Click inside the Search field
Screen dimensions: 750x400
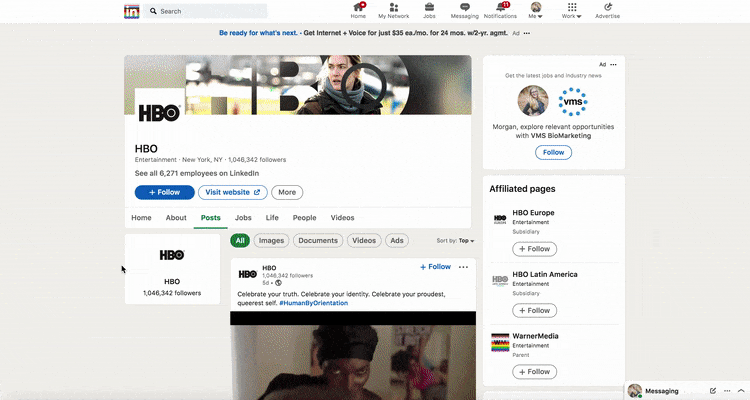coord(206,11)
